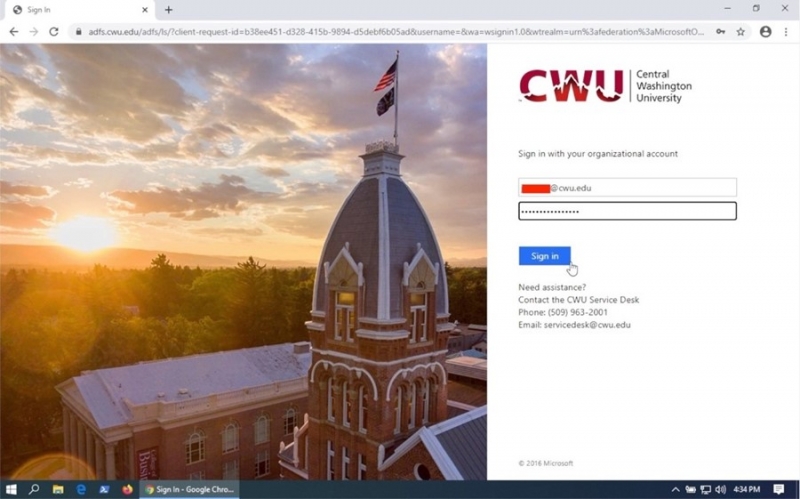This screenshot has width=800, height=499.
Task: Click the browser back arrow
Action: (x=14, y=32)
